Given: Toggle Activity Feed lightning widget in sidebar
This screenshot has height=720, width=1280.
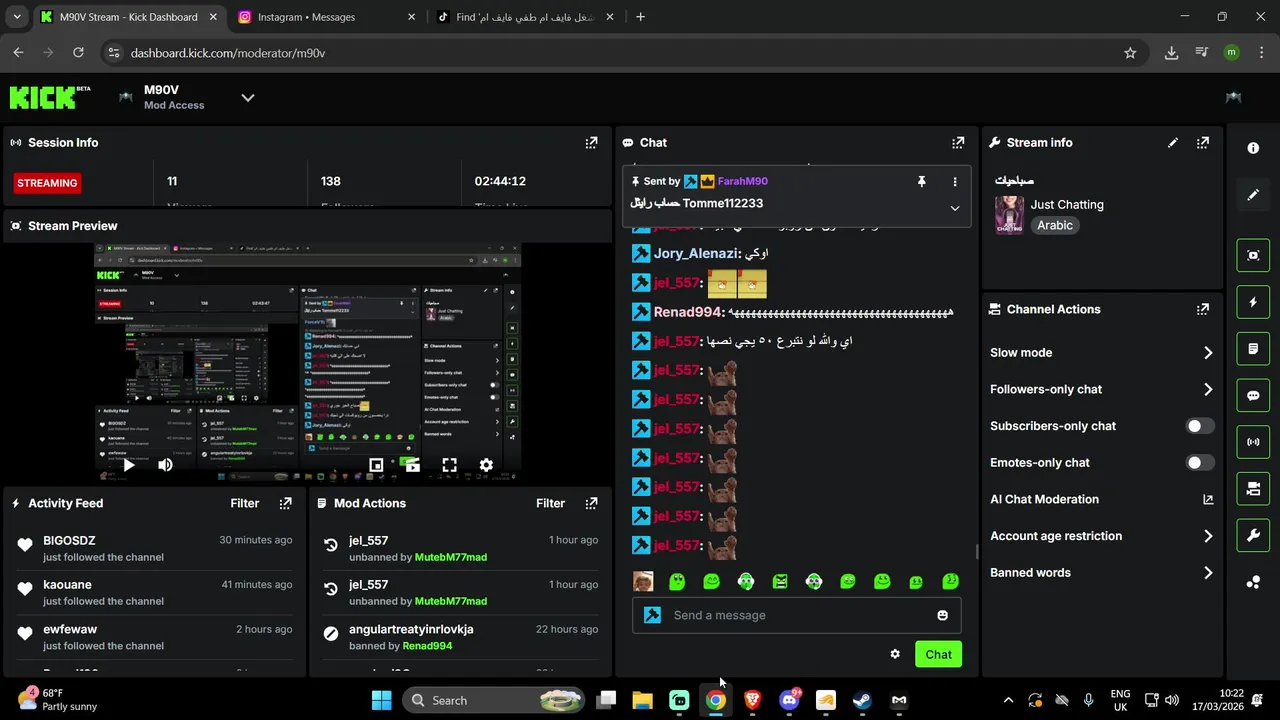Looking at the screenshot, I should point(1253,301).
